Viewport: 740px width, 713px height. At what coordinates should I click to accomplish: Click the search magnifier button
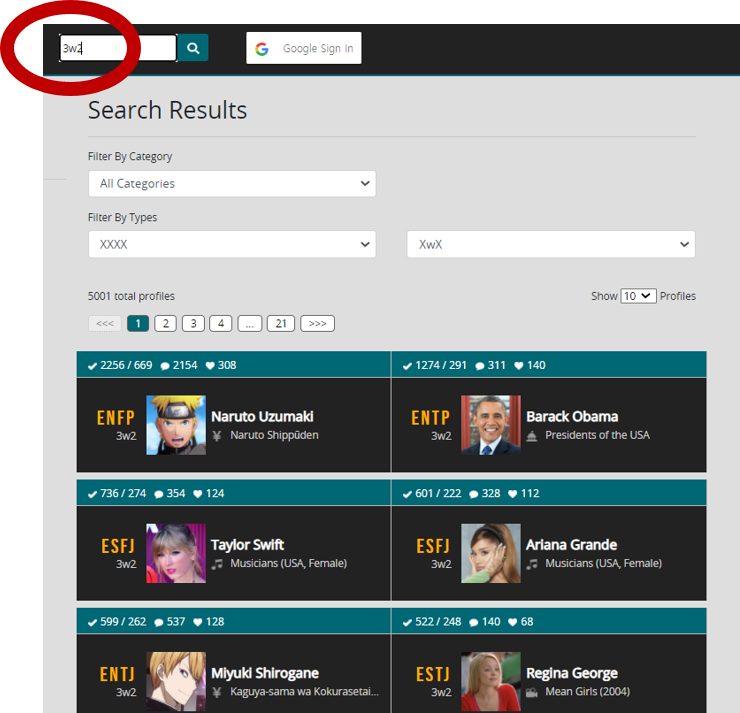click(x=193, y=48)
